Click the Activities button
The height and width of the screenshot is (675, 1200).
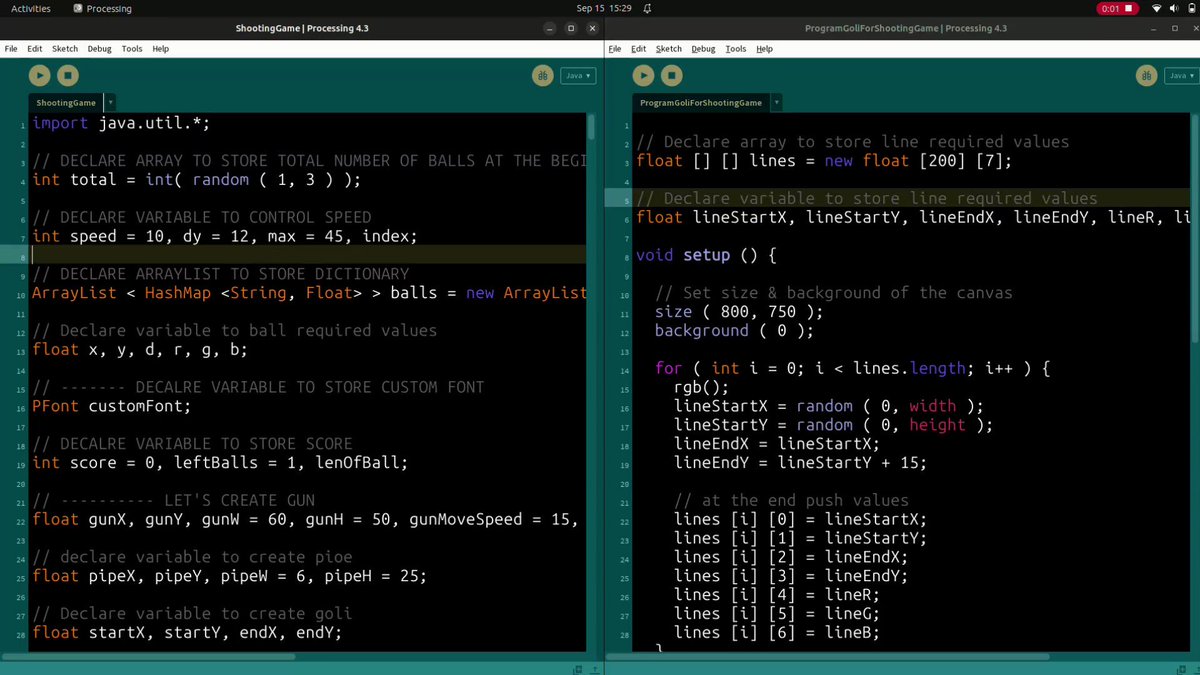click(x=31, y=8)
